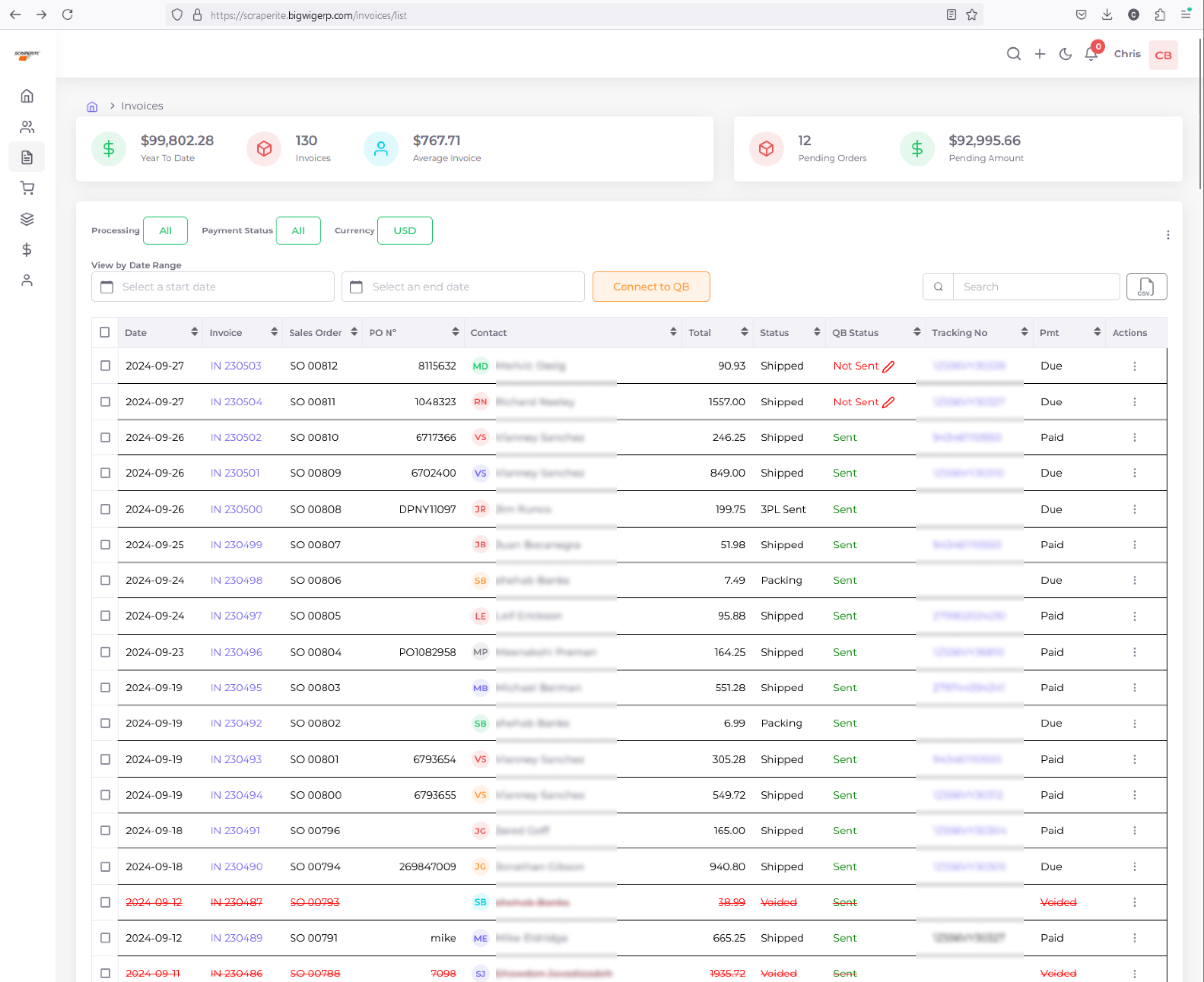Check the box for invoice IN 230503
The image size is (1204, 982).
point(105,365)
